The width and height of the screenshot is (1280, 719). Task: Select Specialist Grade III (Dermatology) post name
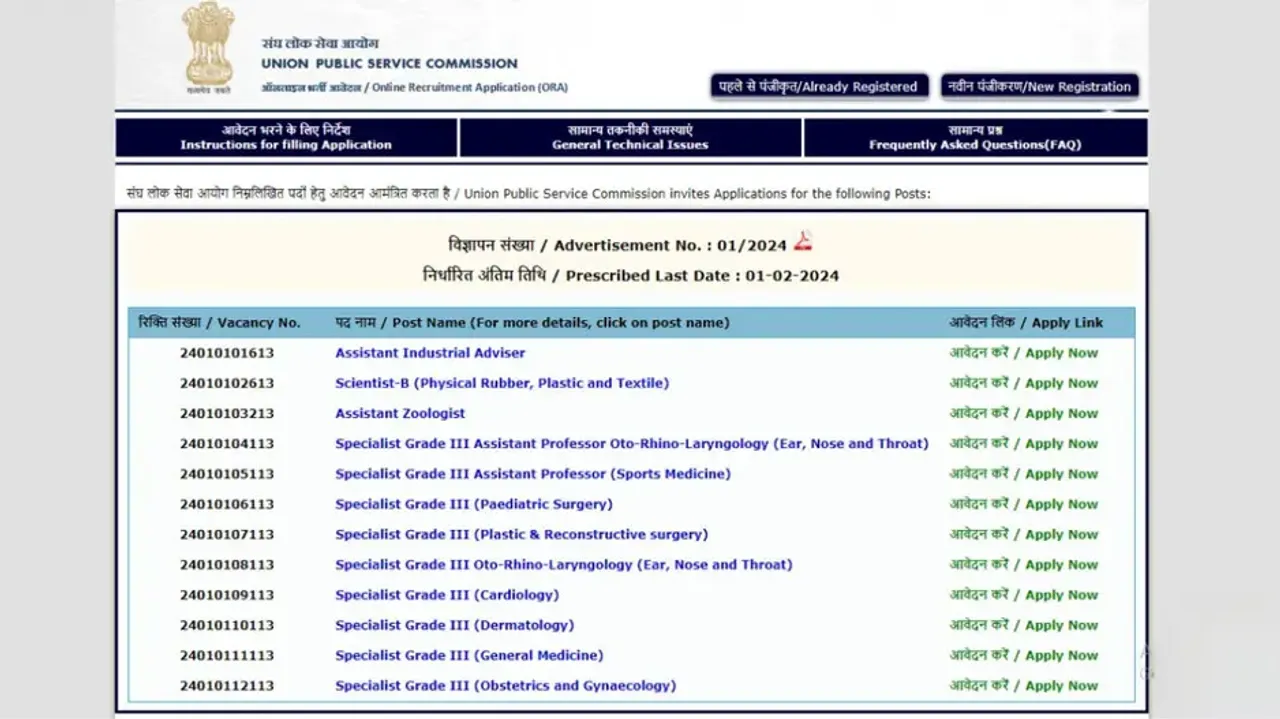(455, 625)
